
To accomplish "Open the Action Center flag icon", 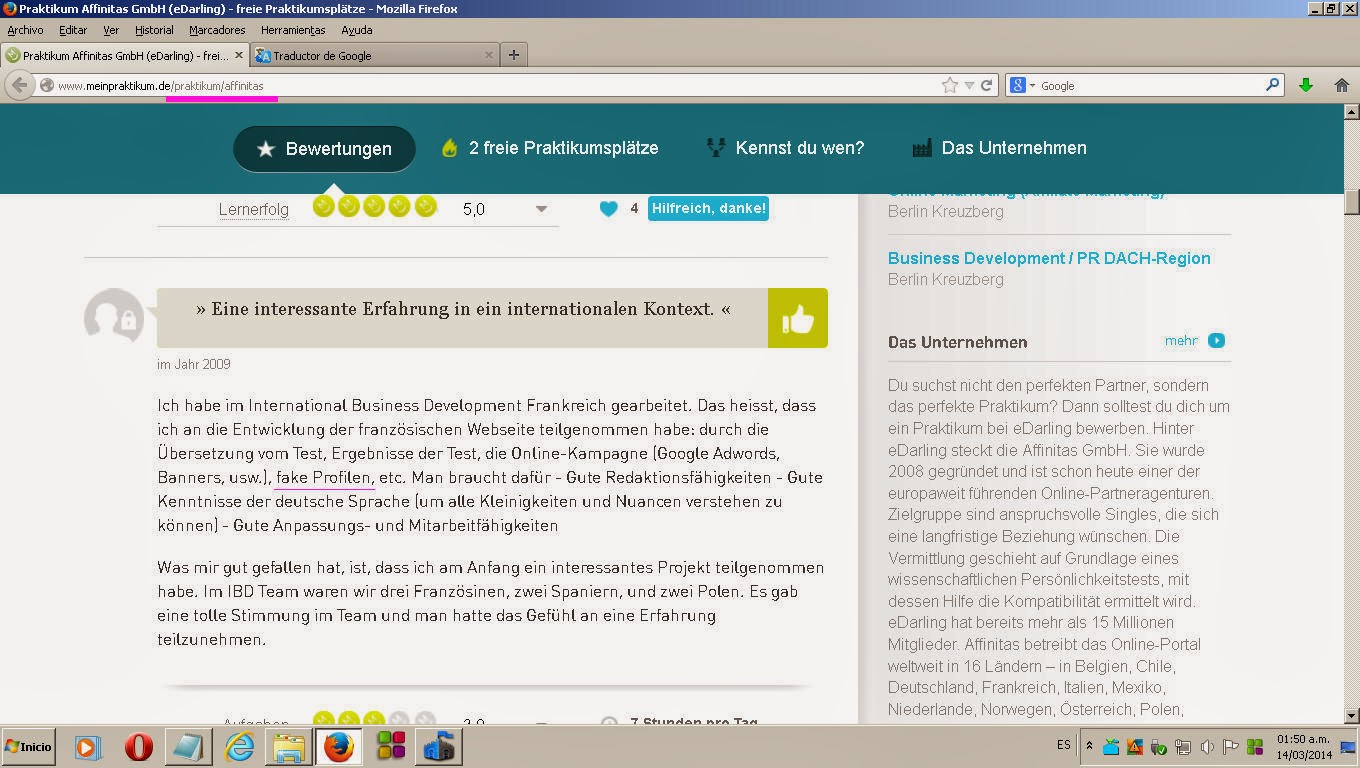I will tap(1231, 747).
